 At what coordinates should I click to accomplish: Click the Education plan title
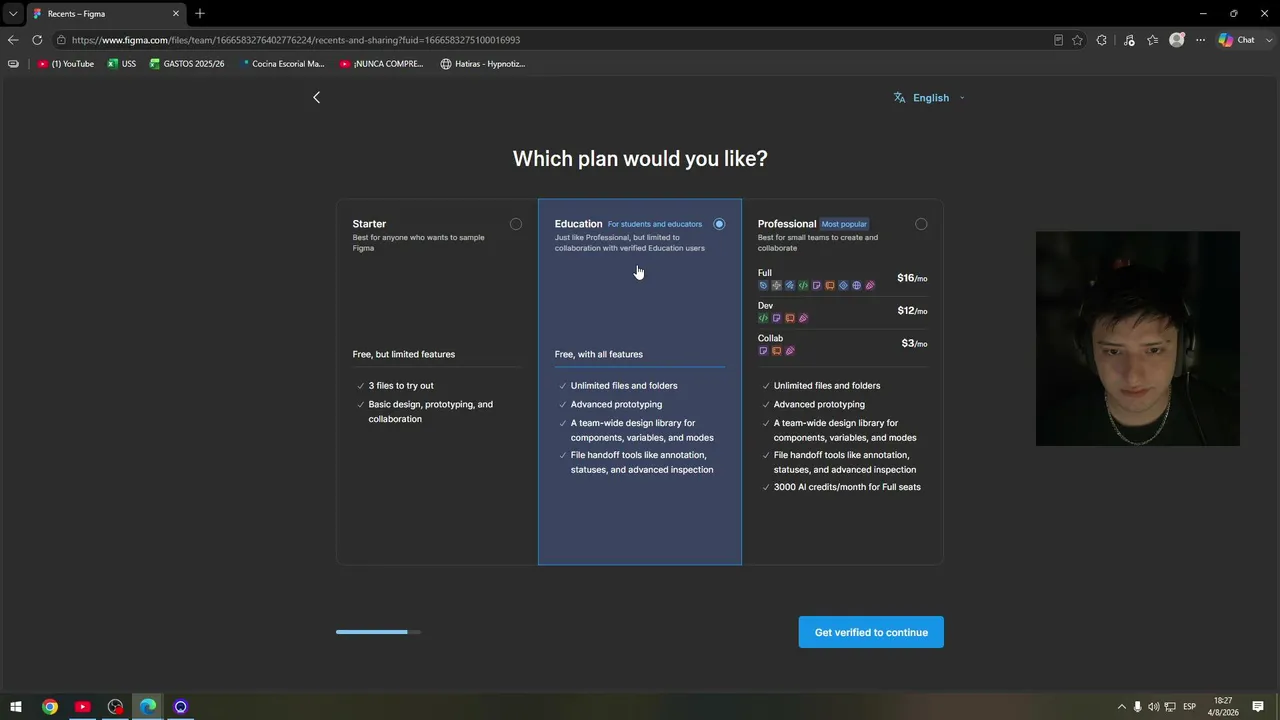click(x=578, y=224)
